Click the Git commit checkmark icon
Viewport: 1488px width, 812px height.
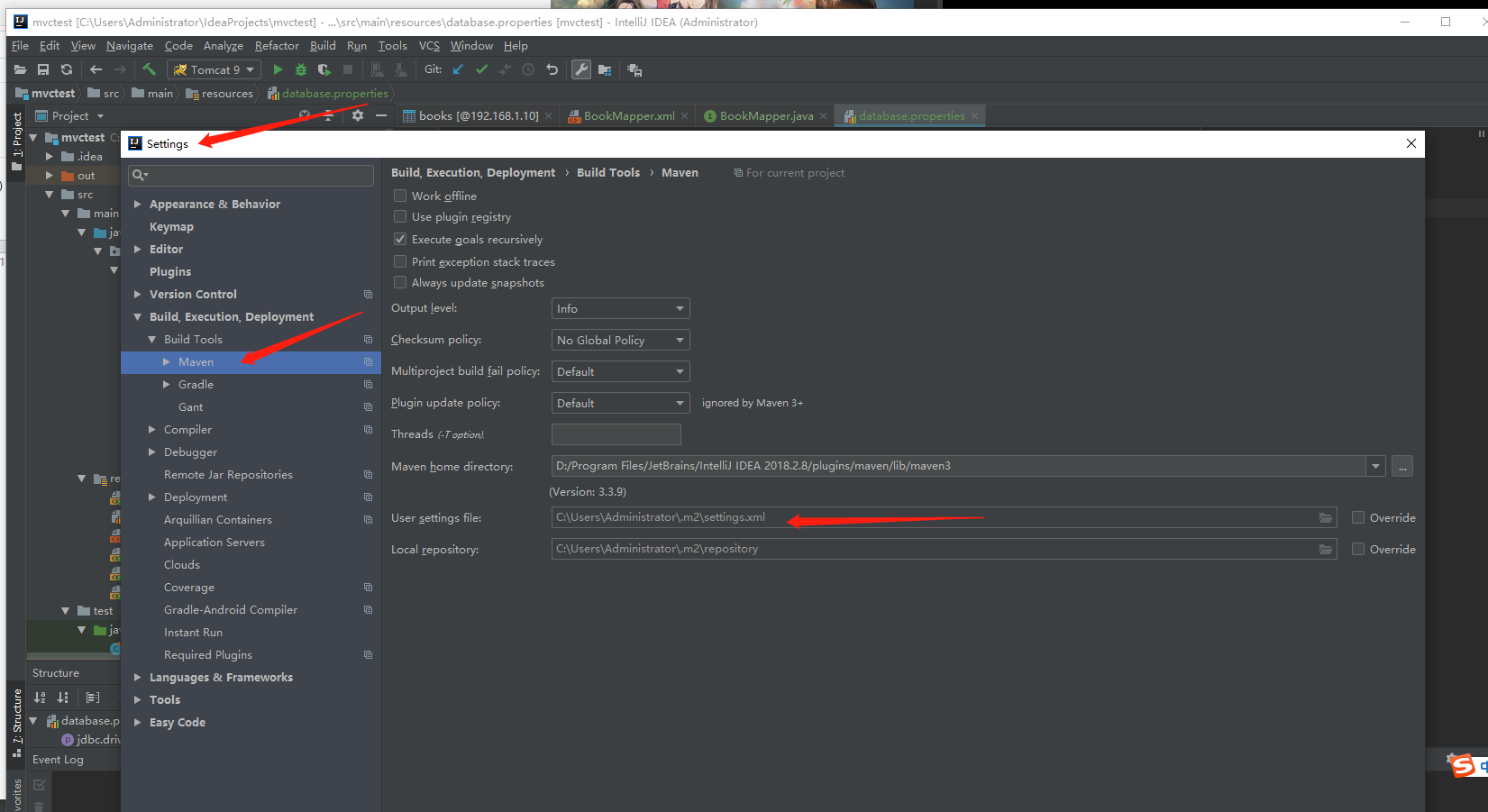click(x=482, y=69)
